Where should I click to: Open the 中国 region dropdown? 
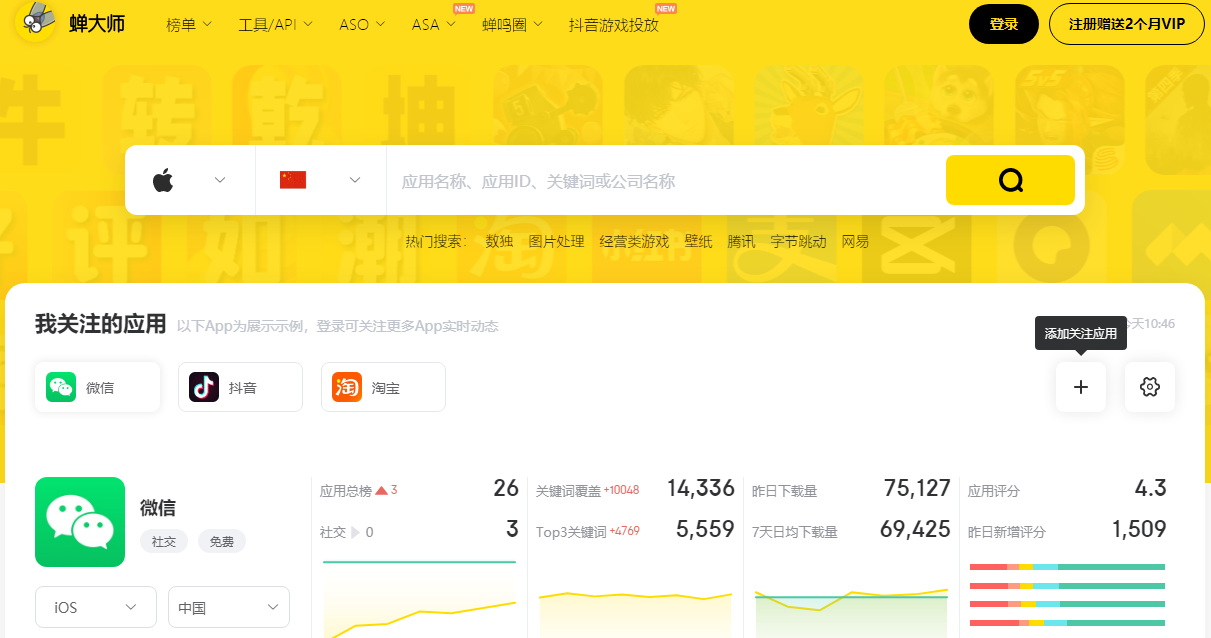229,607
